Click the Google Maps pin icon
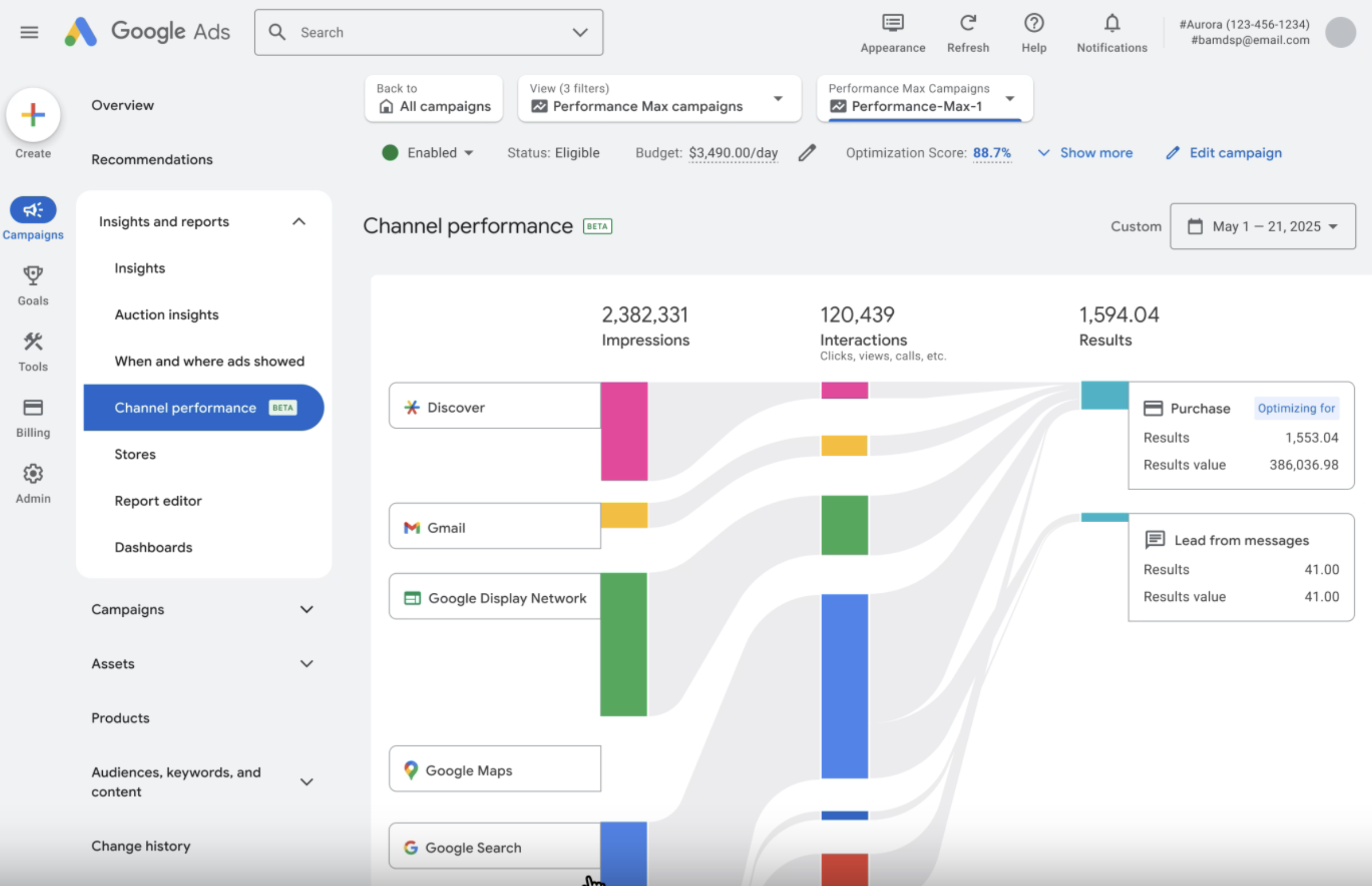Screen dimensions: 1372x886 (x=410, y=770)
